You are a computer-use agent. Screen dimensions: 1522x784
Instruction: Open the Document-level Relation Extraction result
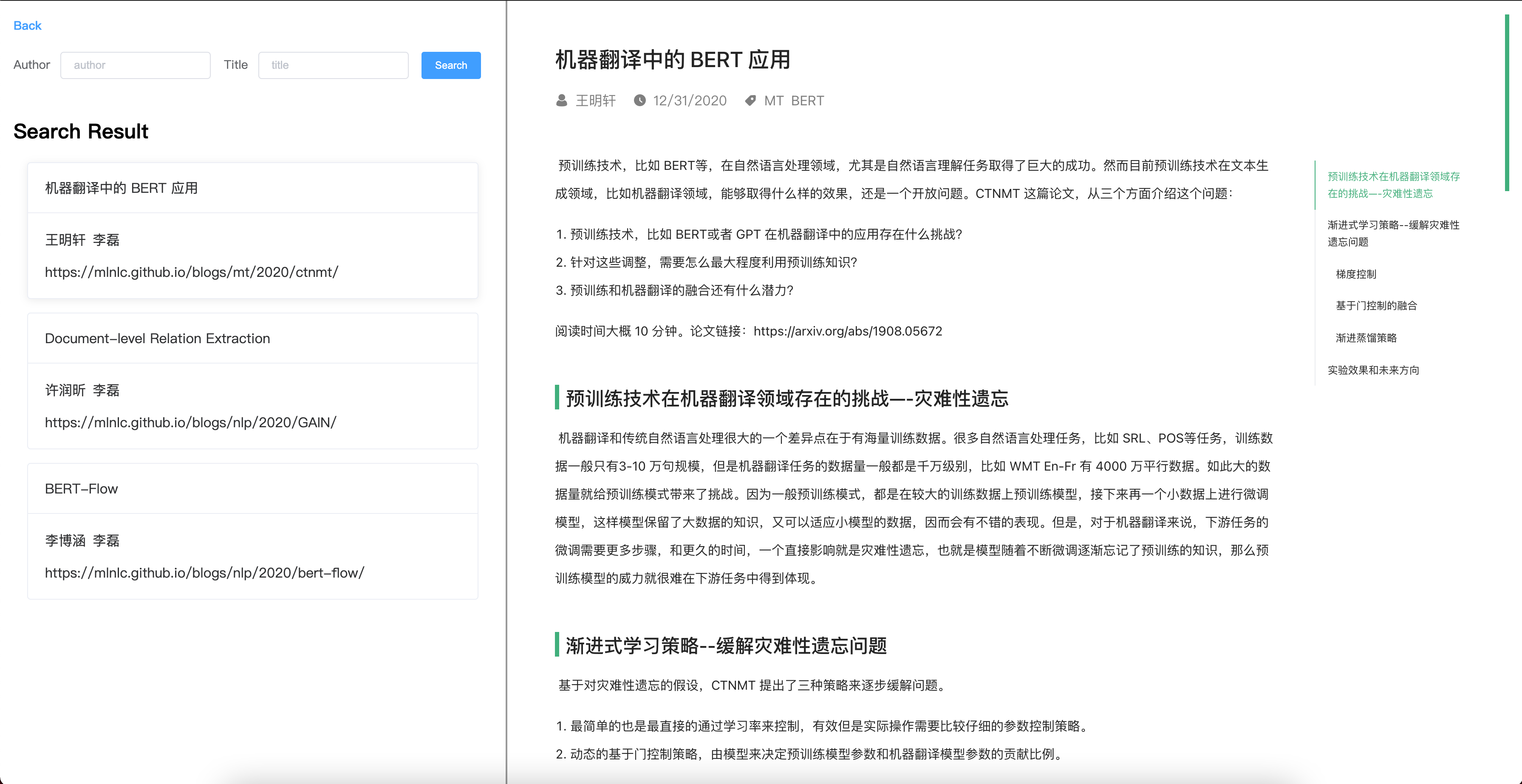tap(157, 338)
